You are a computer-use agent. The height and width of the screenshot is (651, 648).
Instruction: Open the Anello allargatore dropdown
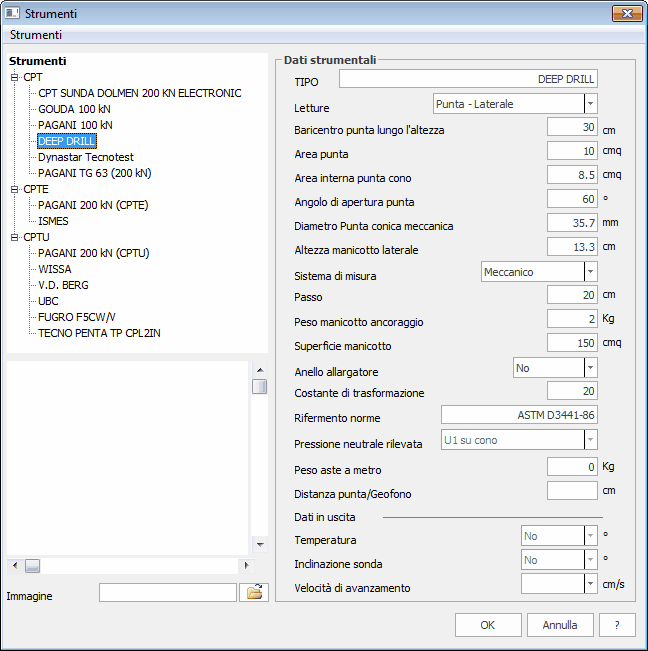[x=590, y=368]
